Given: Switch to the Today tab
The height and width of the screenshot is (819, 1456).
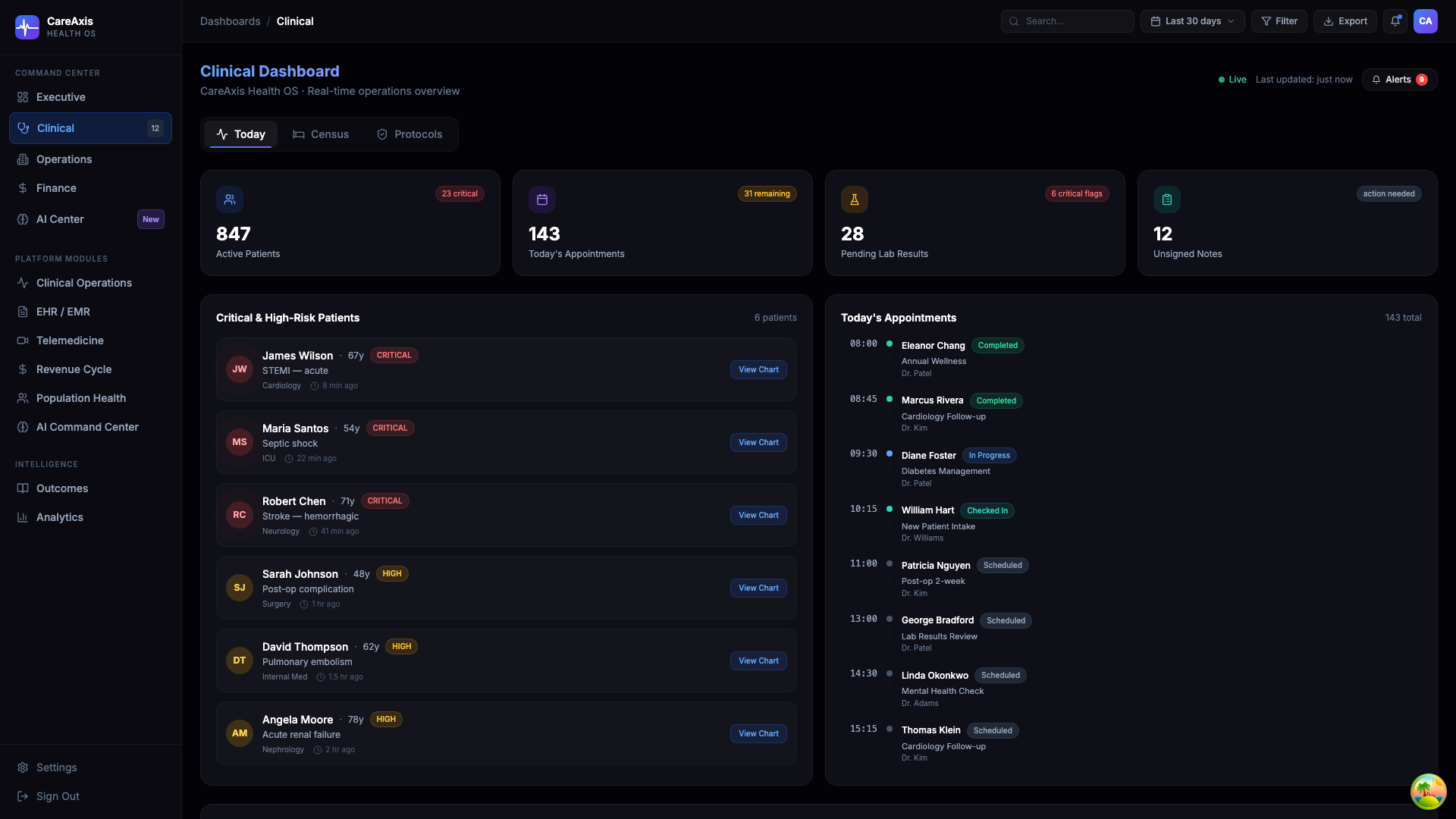Looking at the screenshot, I should (x=240, y=134).
